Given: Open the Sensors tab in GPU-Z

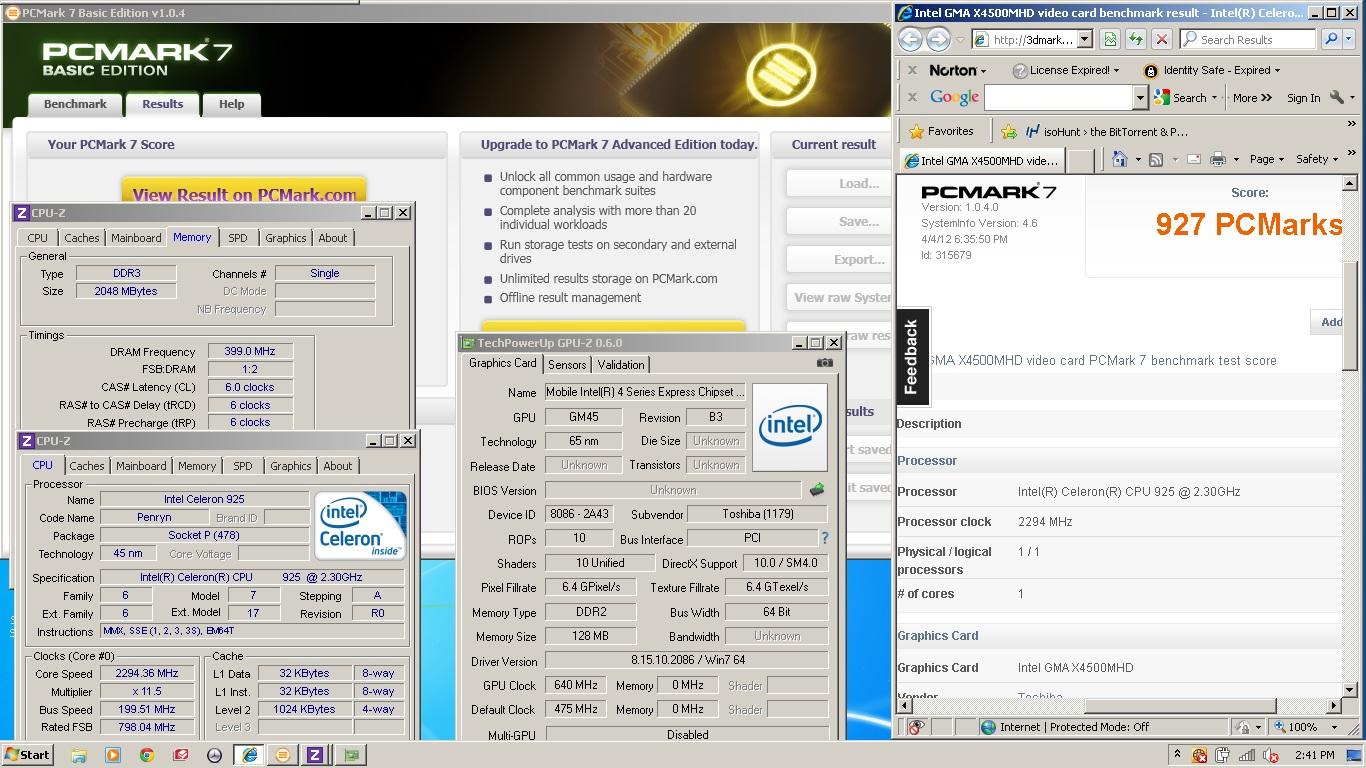Looking at the screenshot, I should (x=567, y=364).
